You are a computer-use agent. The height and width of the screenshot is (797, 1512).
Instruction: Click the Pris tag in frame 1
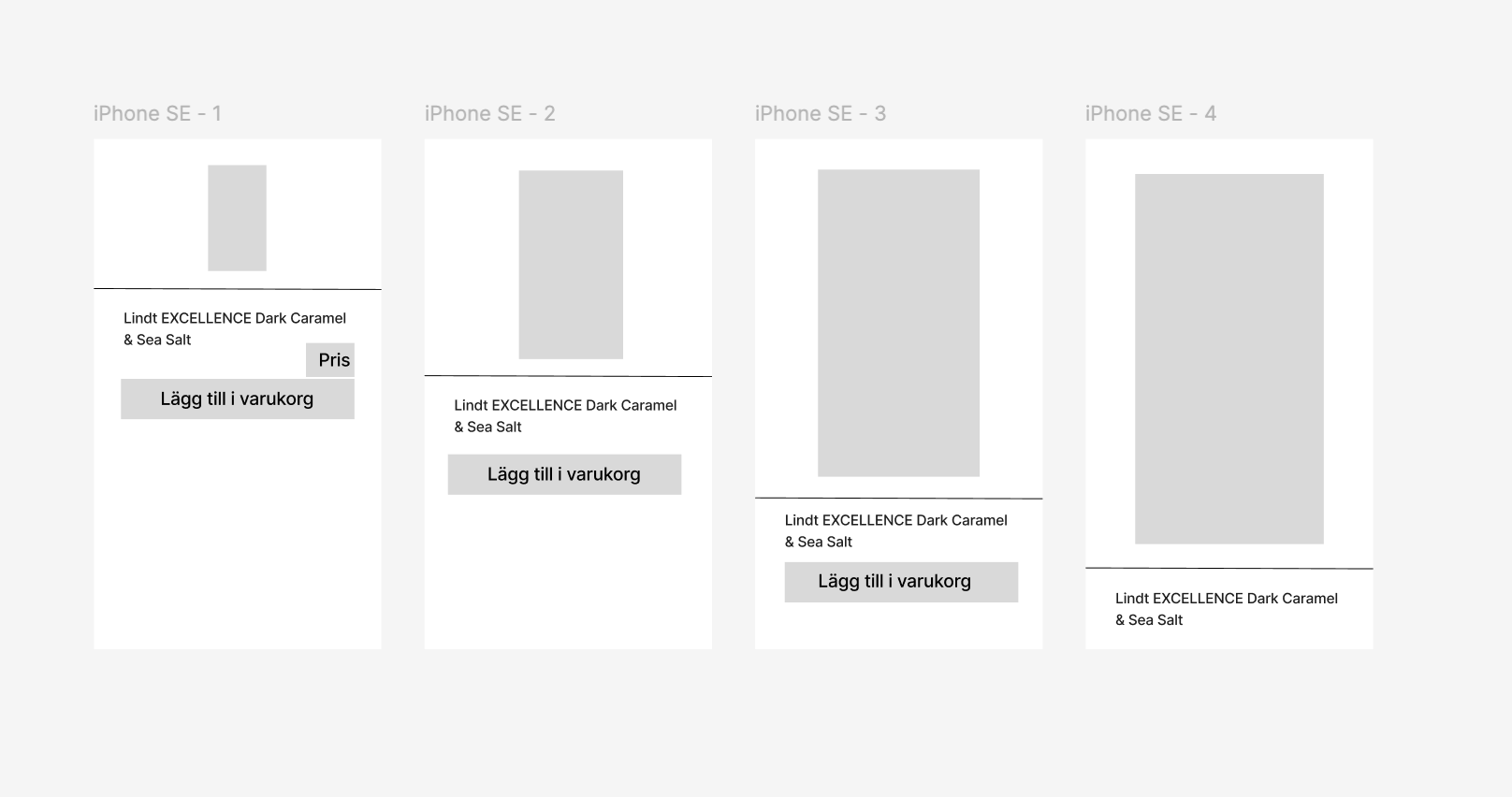(330, 360)
